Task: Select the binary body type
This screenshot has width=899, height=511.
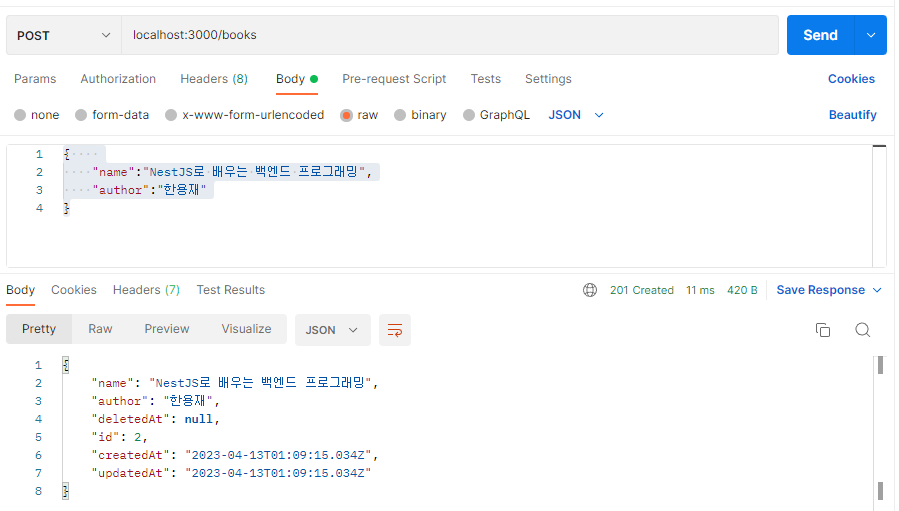Action: tap(420, 115)
